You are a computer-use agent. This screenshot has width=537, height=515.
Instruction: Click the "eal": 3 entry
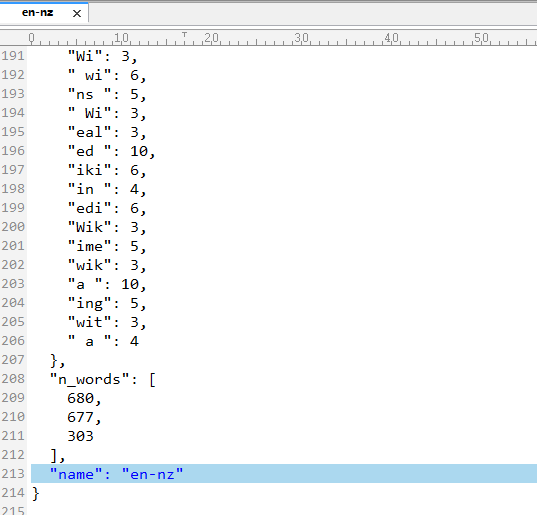click(107, 132)
